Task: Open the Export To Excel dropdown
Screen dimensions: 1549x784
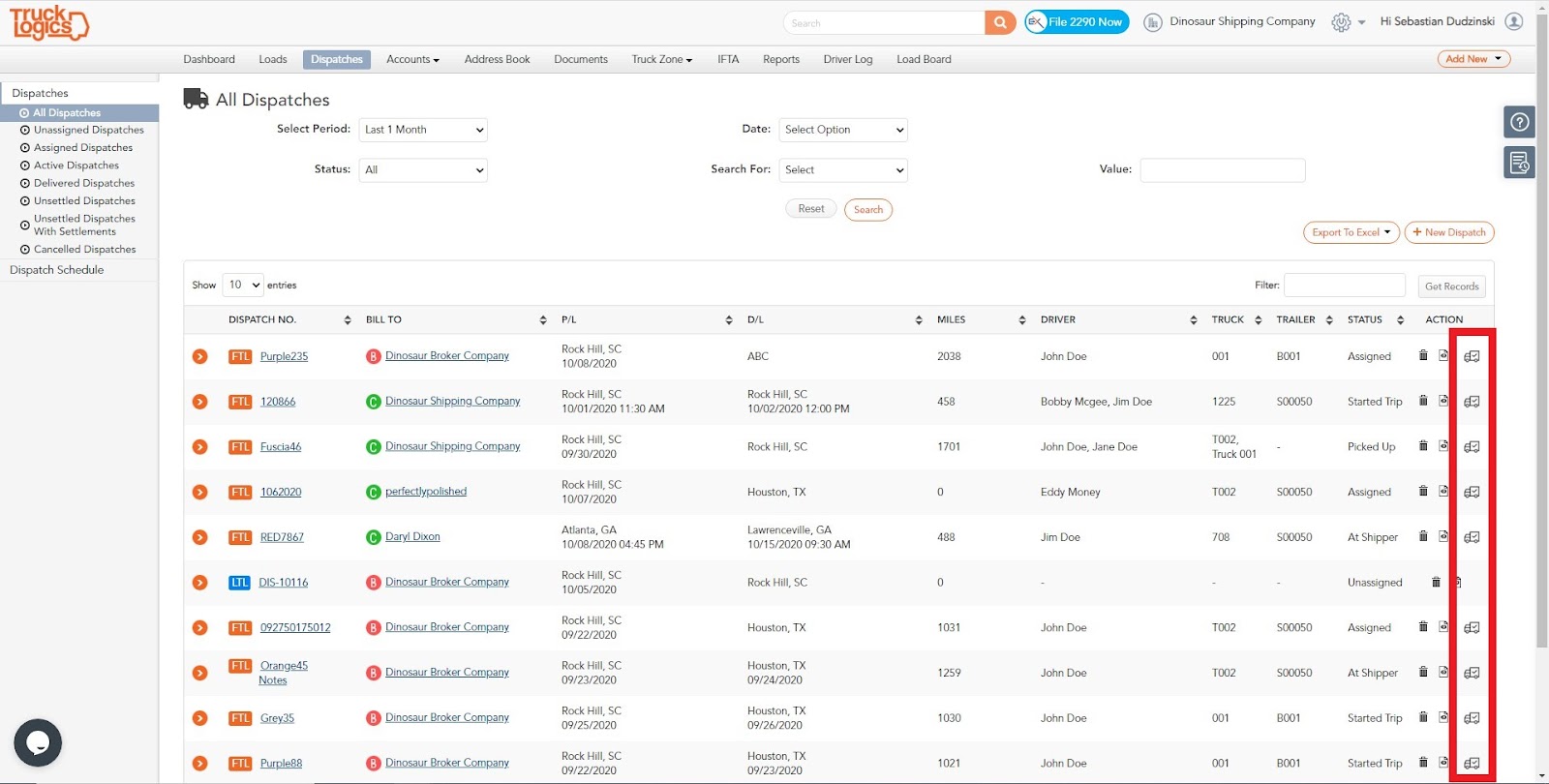Action: [x=1352, y=232]
